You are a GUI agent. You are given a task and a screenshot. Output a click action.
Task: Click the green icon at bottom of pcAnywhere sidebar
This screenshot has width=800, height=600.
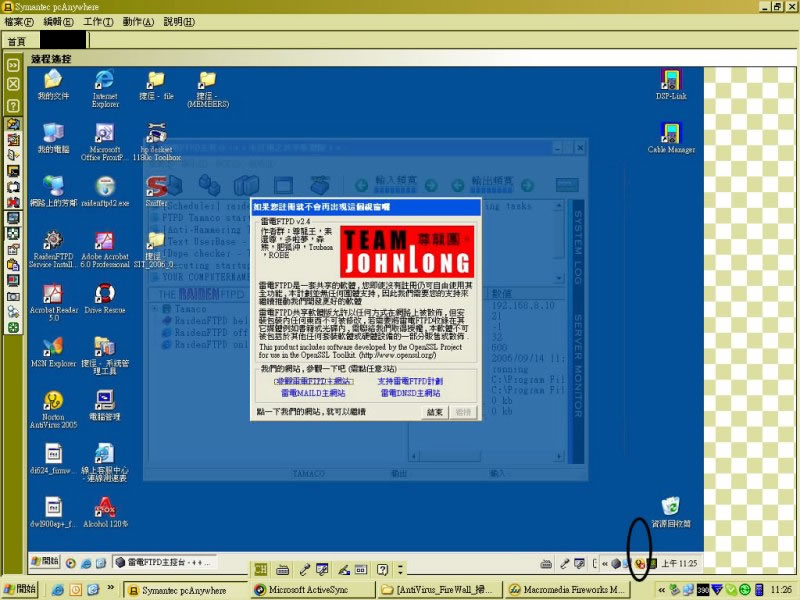pos(13,328)
